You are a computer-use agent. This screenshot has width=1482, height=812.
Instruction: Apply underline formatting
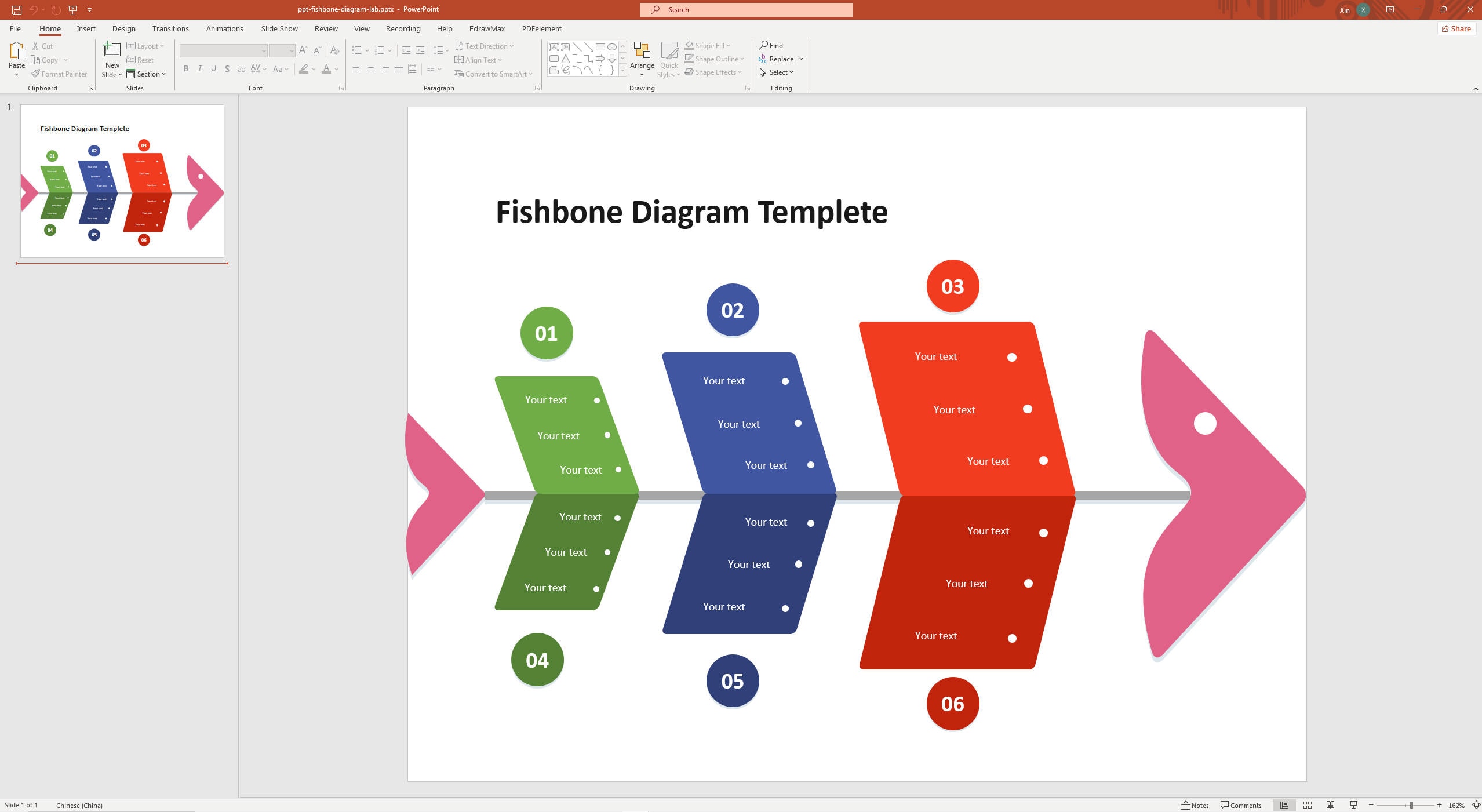click(213, 69)
